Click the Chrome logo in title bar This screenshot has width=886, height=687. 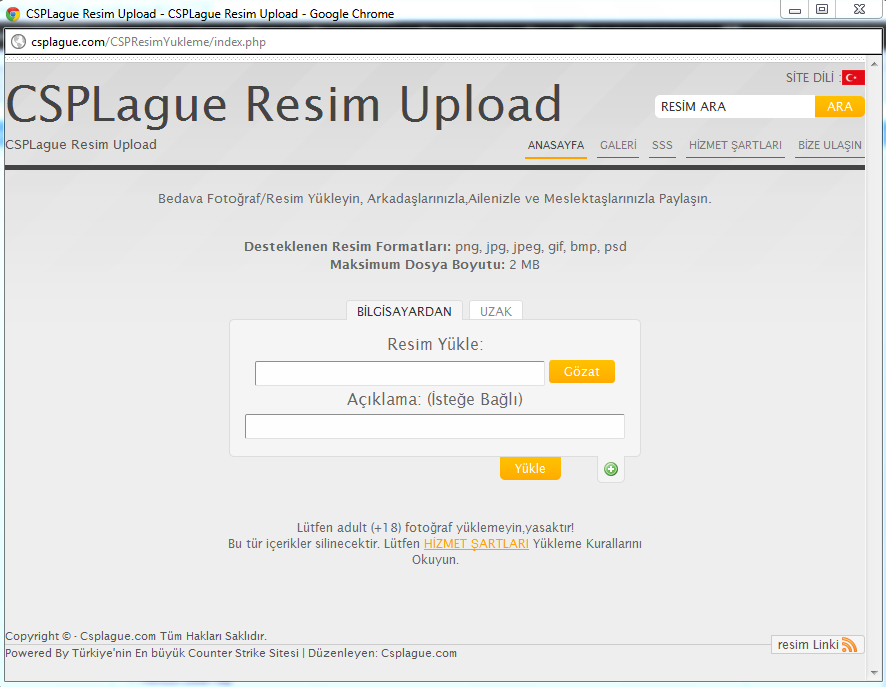pos(12,14)
